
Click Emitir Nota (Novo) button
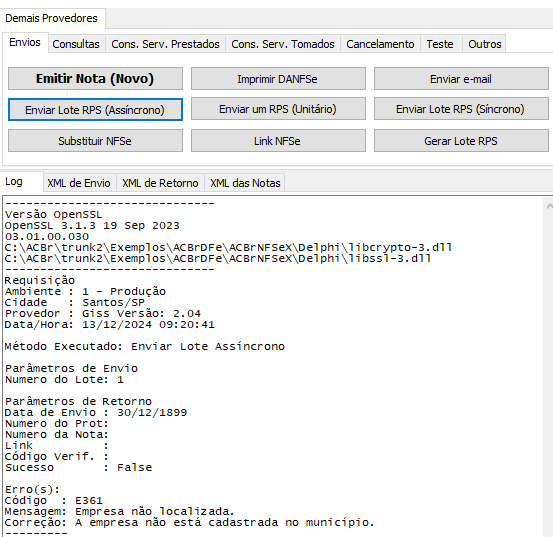95,79
